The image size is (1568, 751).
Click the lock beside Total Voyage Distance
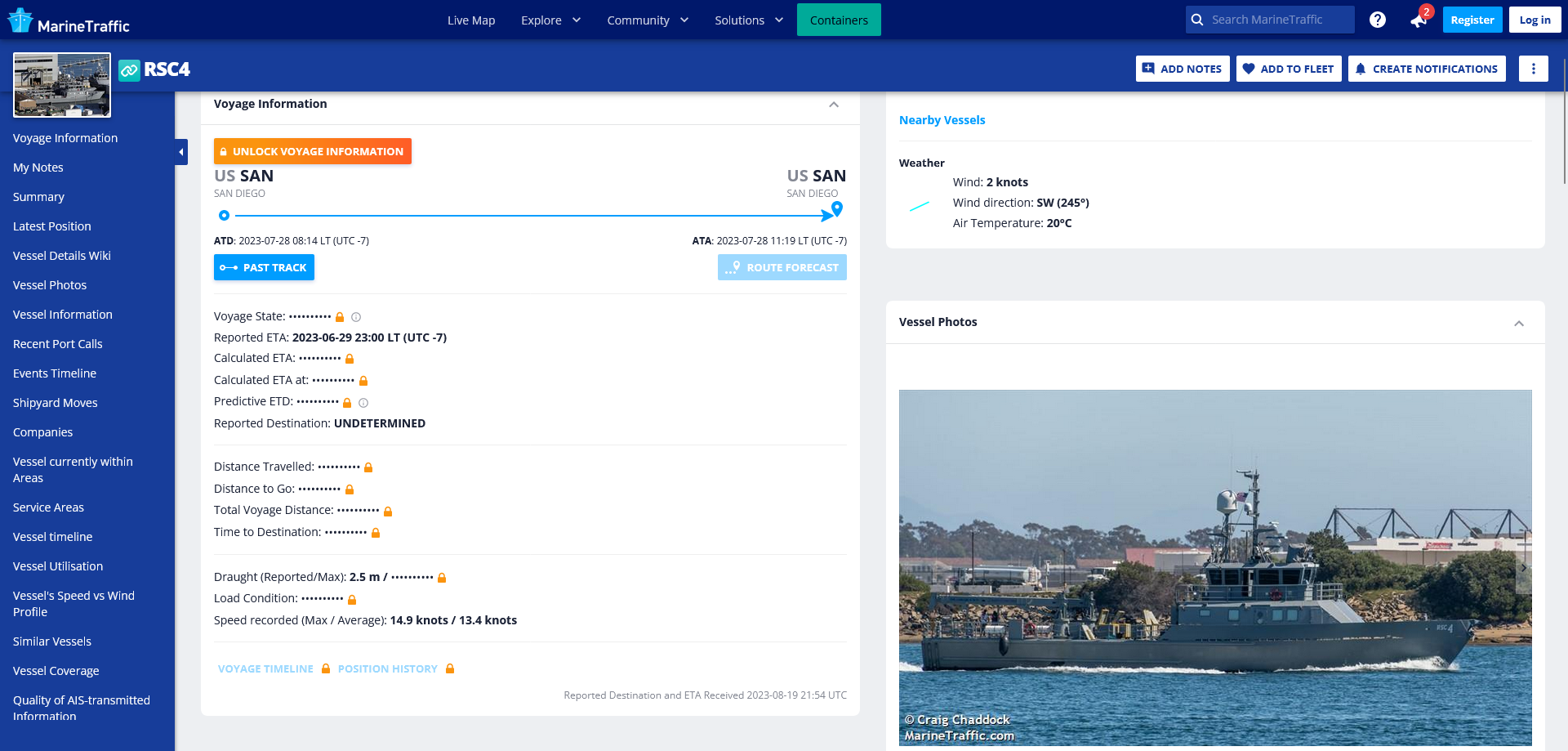[x=388, y=512]
